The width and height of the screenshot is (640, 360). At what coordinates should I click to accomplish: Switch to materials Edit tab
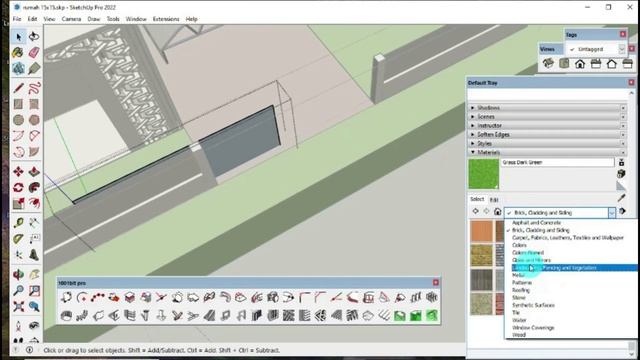[x=494, y=200]
